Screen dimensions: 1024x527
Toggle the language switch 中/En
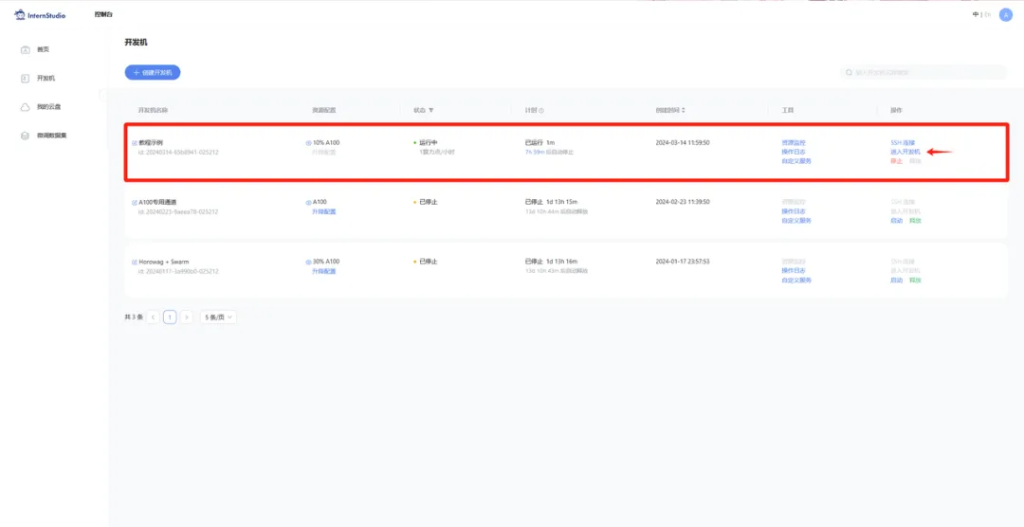981,14
